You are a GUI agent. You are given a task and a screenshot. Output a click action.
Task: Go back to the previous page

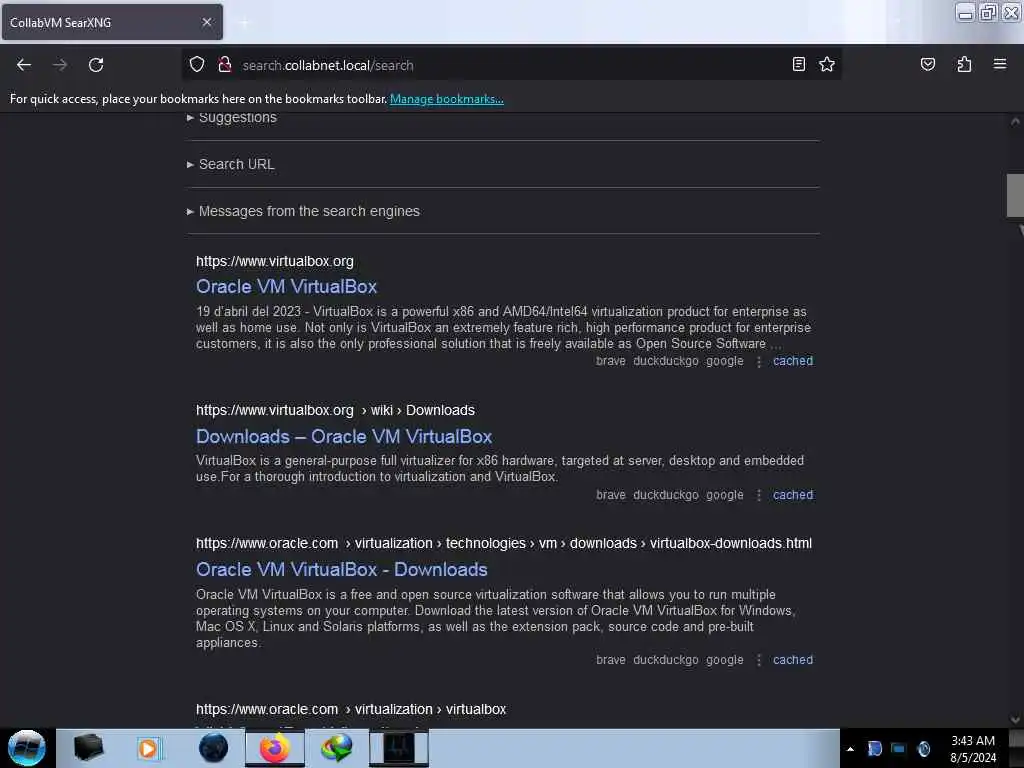tap(24, 65)
